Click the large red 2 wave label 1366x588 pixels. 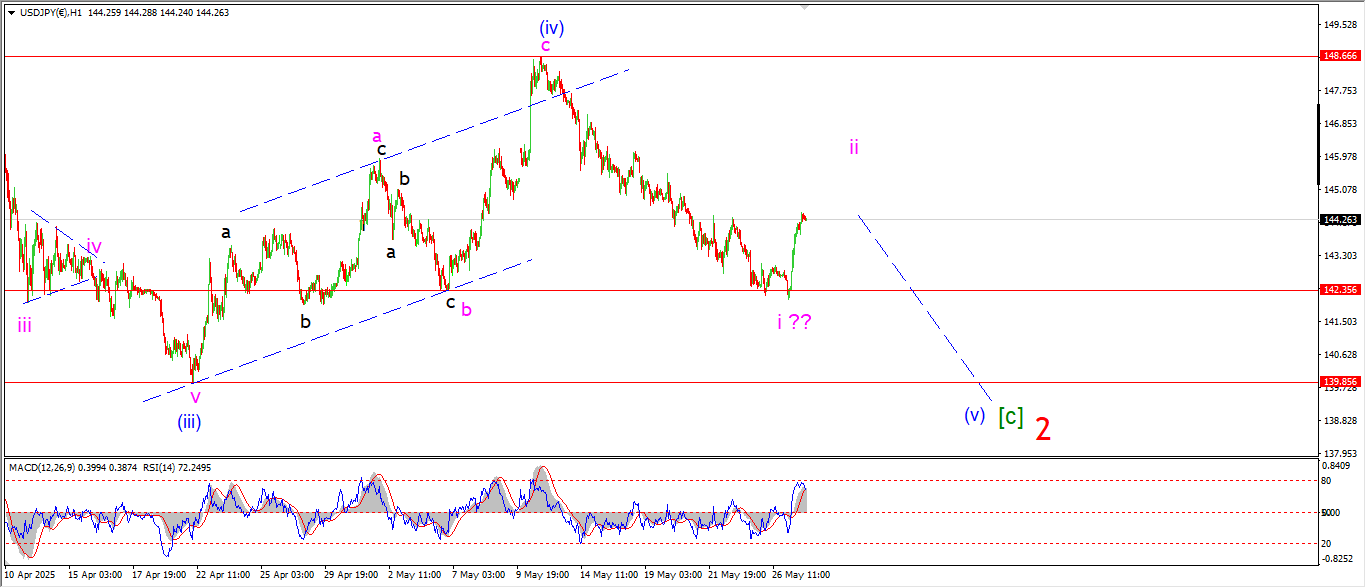coord(1042,429)
